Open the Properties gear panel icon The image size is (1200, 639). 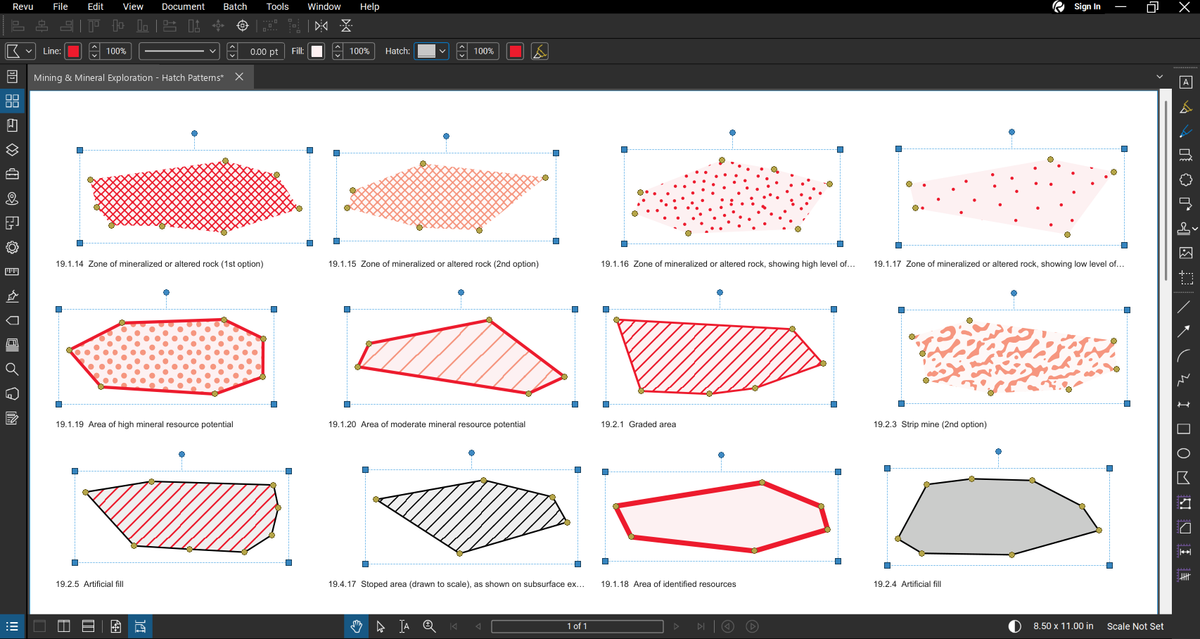click(x=12, y=247)
